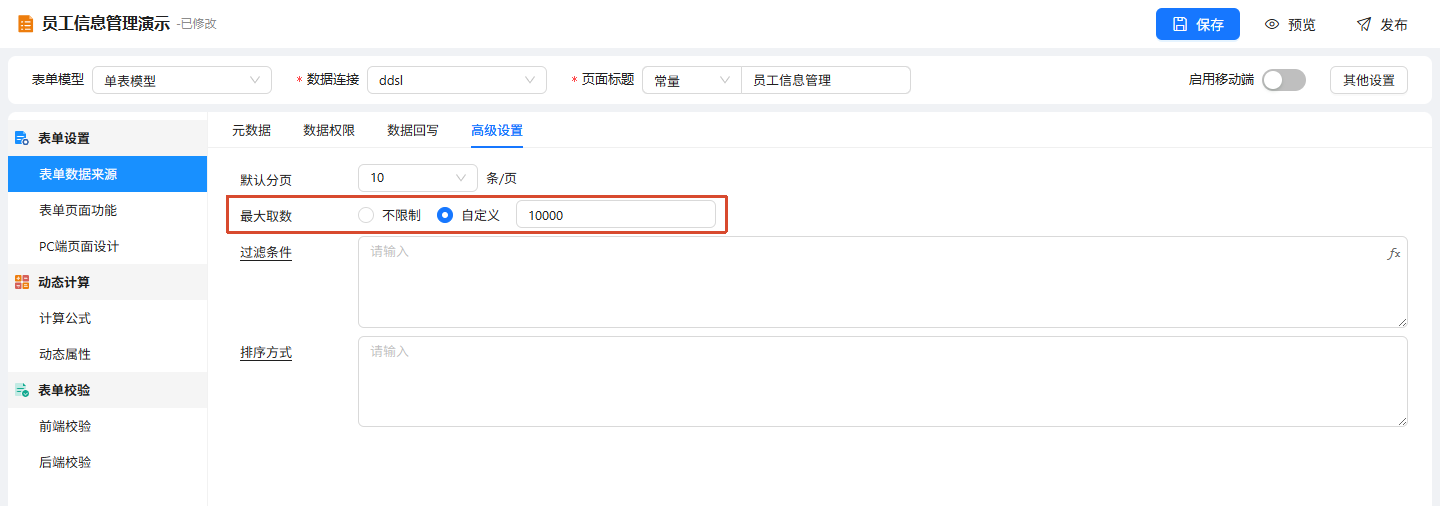Click the 最大取数 value input field
Image resolution: width=1440 pixels, height=506 pixels.
tap(616, 215)
